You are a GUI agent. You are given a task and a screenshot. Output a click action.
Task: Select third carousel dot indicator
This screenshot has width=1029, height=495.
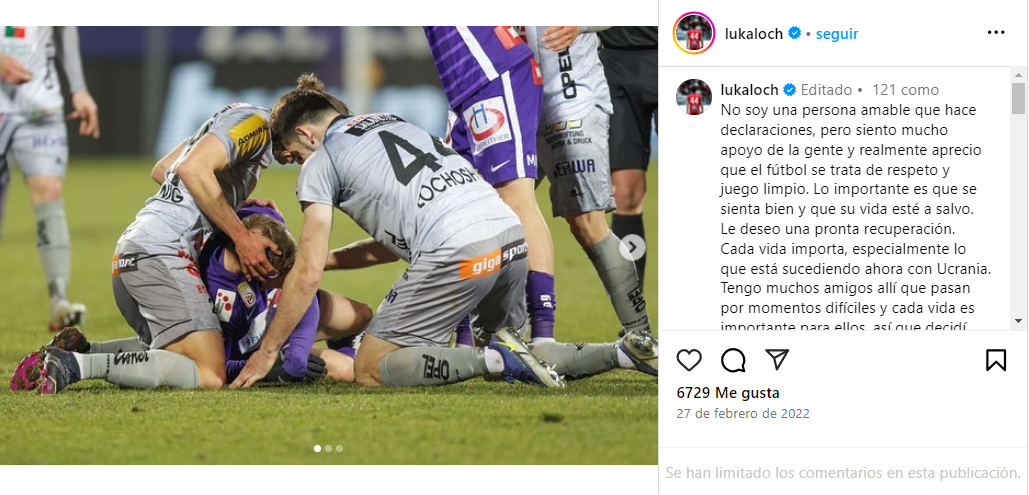click(339, 448)
